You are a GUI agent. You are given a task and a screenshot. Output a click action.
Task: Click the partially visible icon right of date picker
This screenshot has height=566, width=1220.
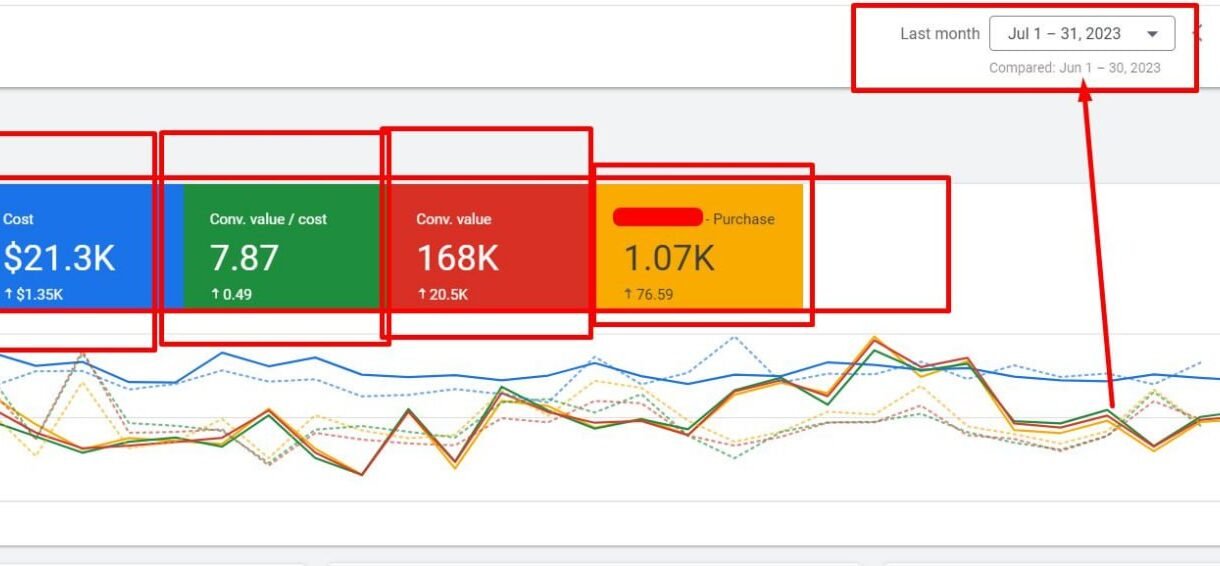tap(1197, 33)
